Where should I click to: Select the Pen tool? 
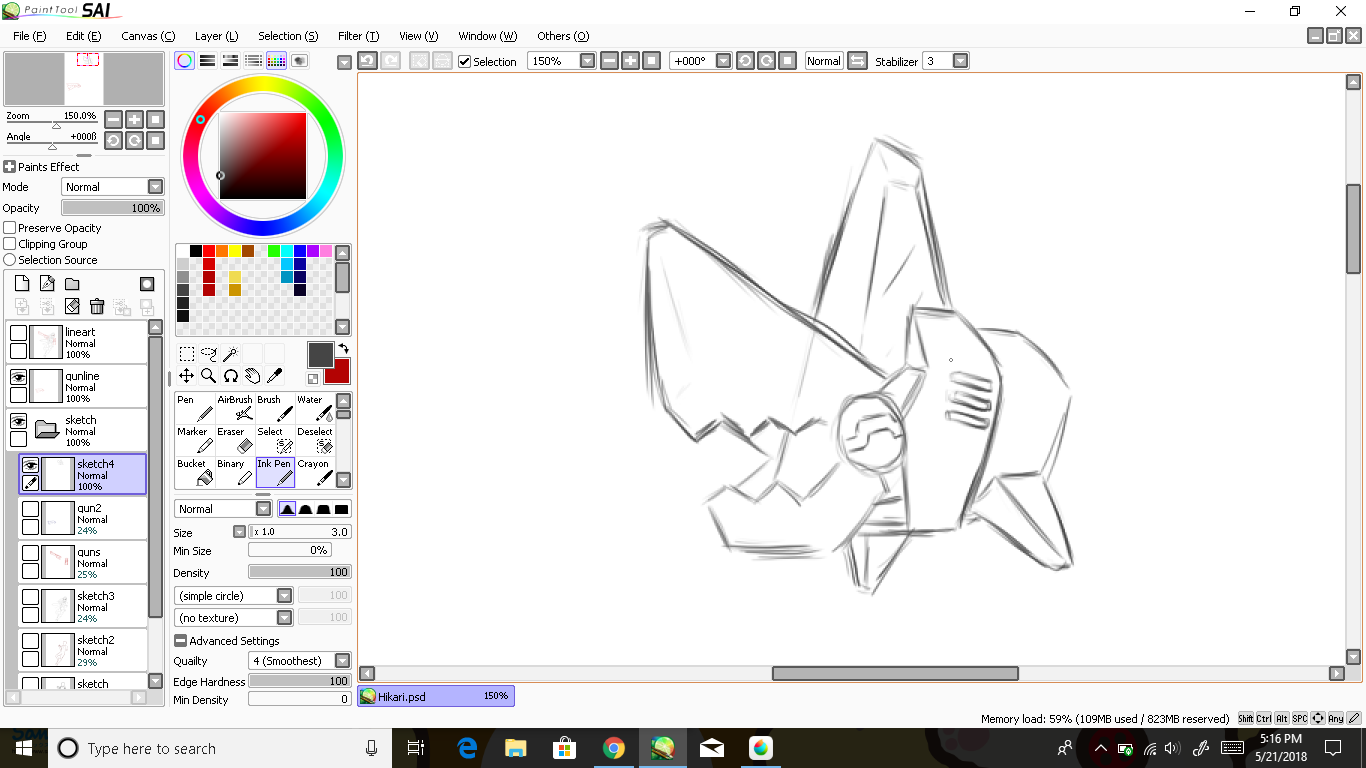point(195,408)
